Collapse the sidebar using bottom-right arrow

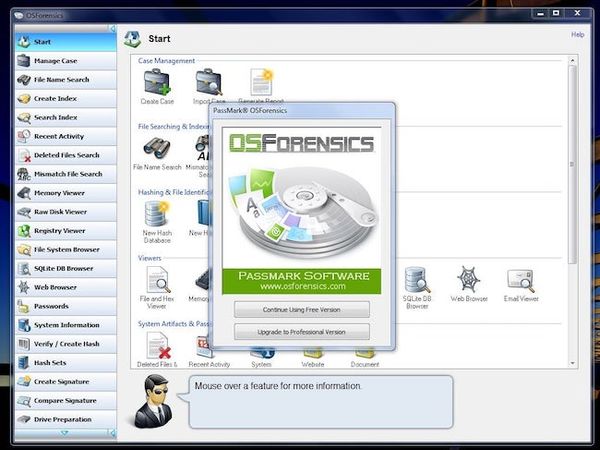(112, 433)
